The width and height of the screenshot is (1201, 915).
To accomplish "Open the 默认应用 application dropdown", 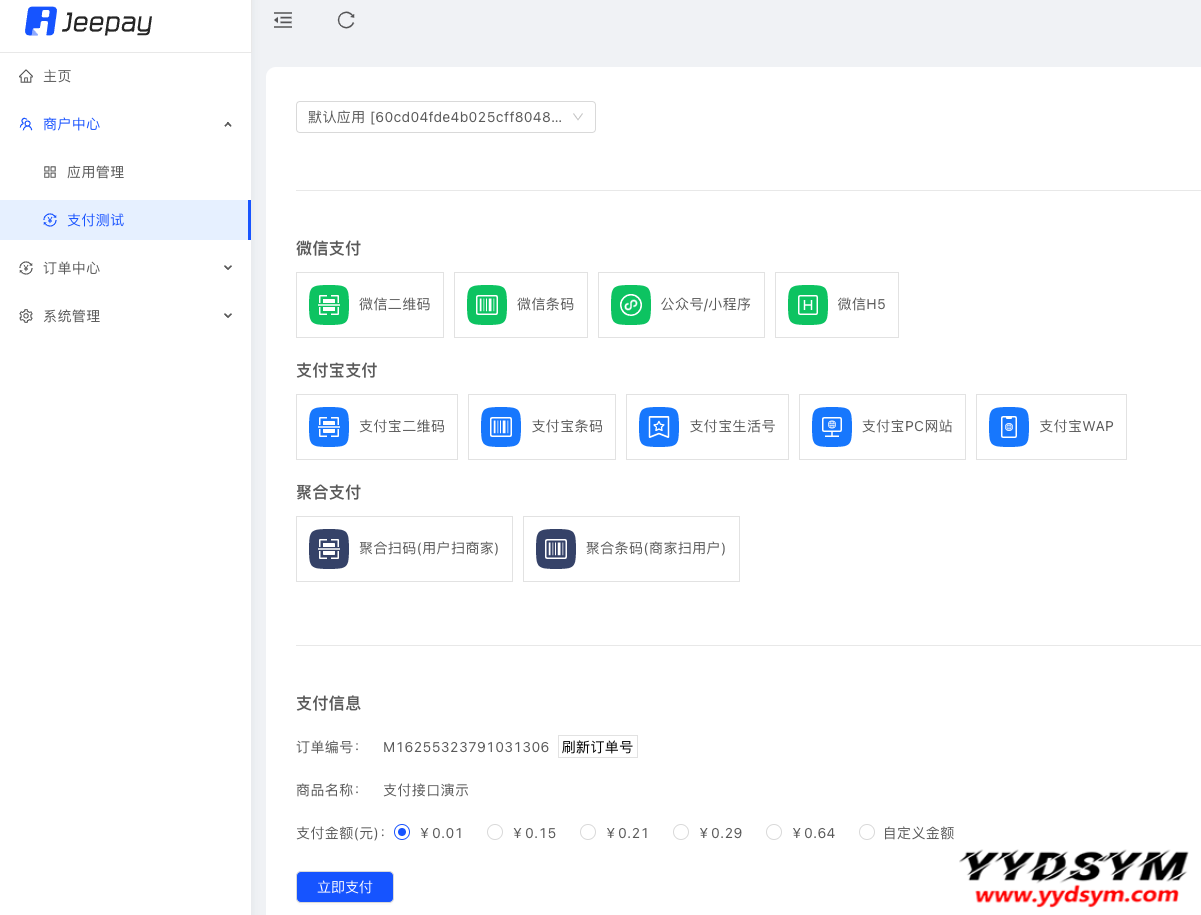I will coord(445,117).
